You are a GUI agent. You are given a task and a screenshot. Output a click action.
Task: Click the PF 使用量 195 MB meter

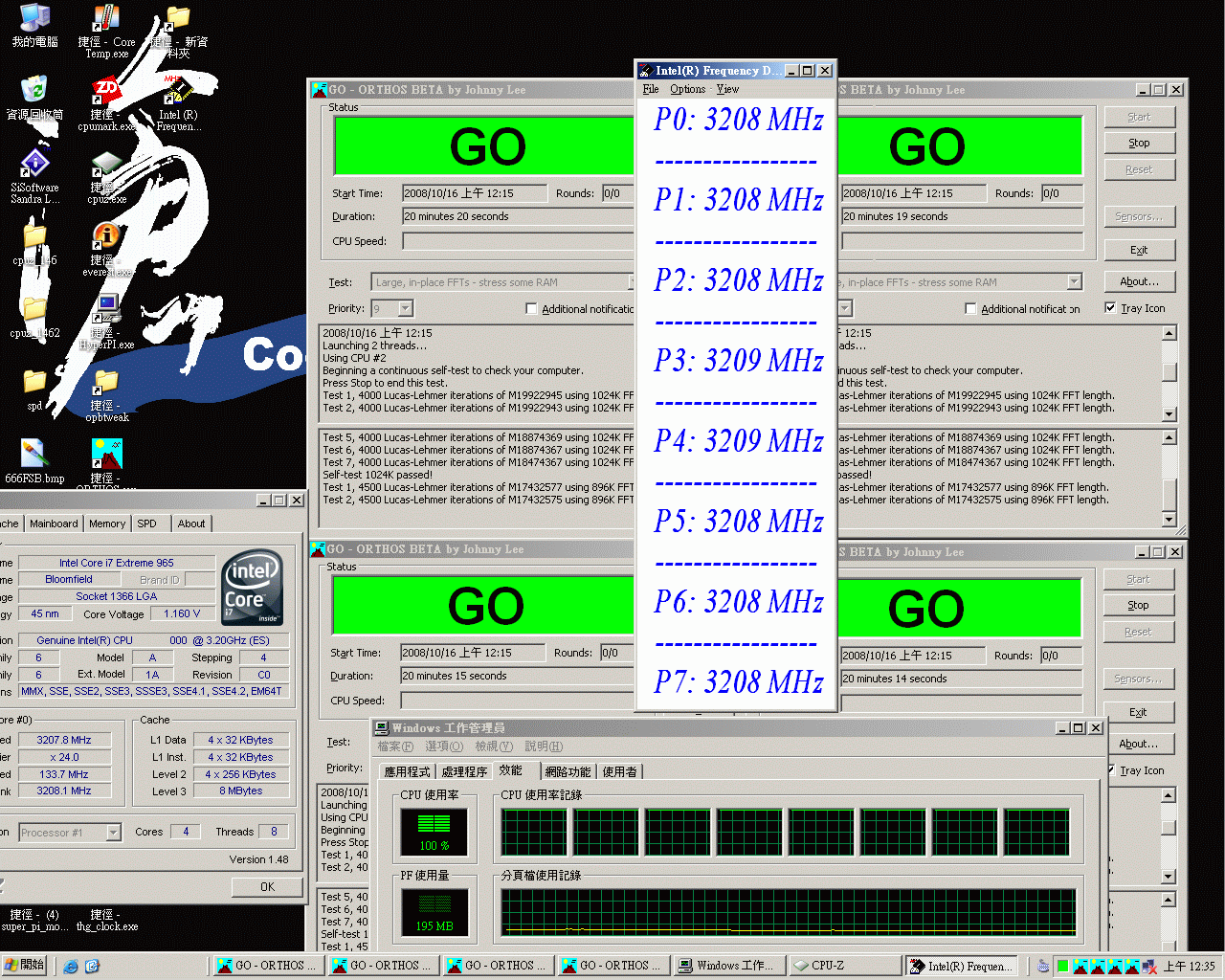pos(434,912)
